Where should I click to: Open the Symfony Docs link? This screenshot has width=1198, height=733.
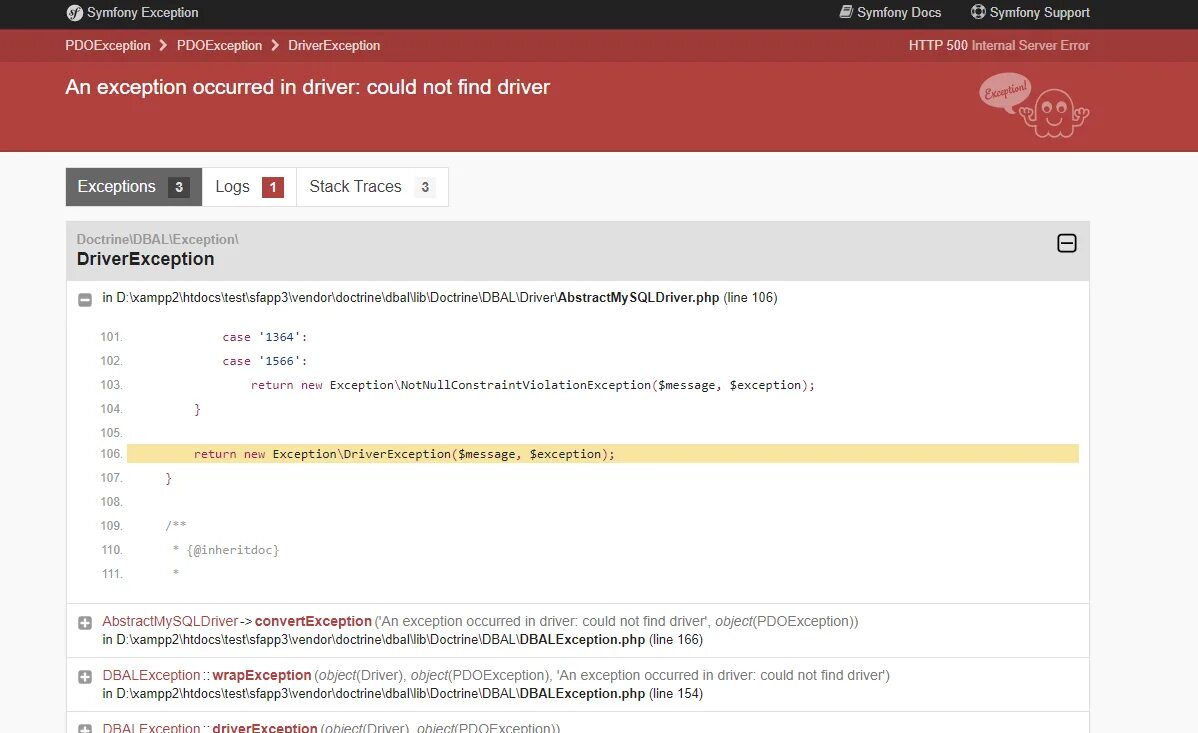coord(890,12)
